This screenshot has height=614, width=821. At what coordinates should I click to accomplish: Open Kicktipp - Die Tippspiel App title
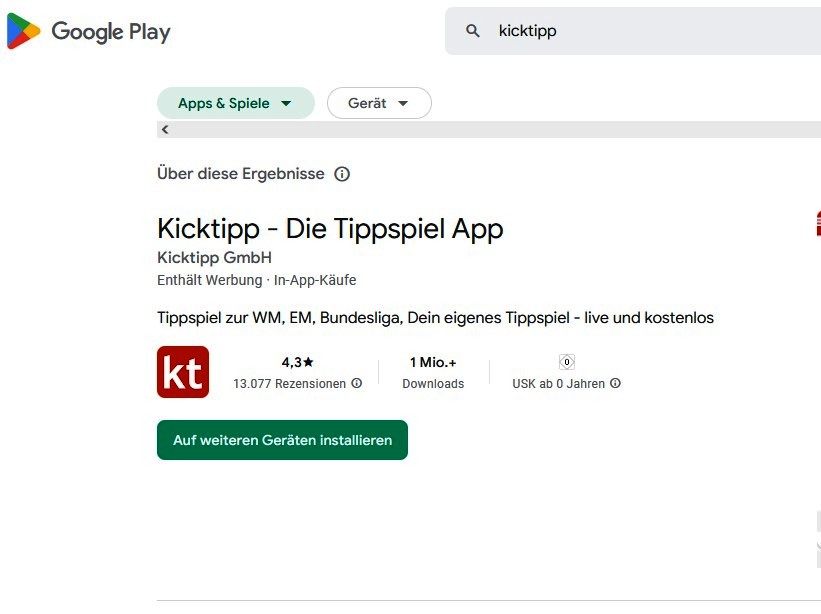[330, 229]
